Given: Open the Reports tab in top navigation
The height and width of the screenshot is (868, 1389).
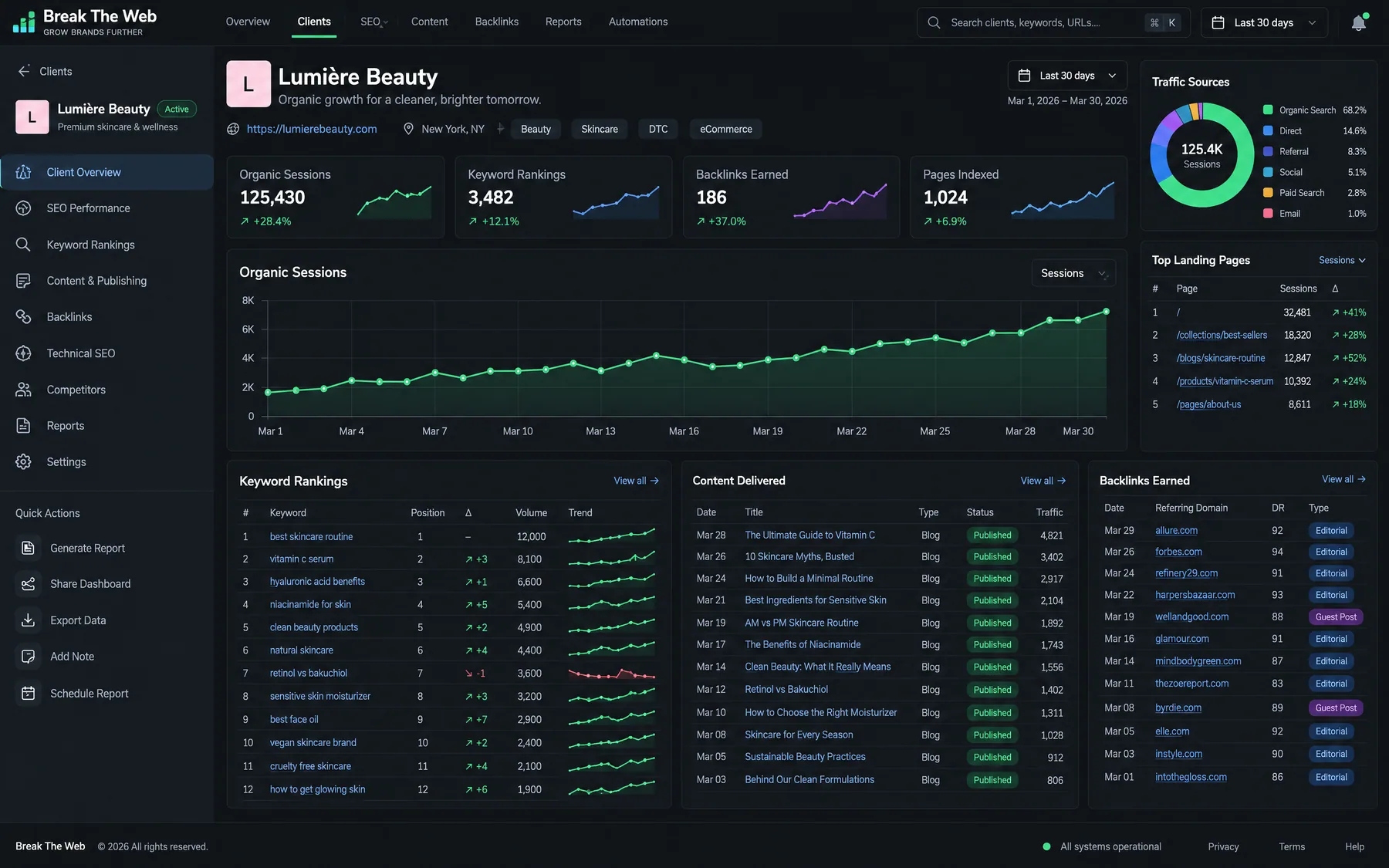Looking at the screenshot, I should tap(563, 22).
